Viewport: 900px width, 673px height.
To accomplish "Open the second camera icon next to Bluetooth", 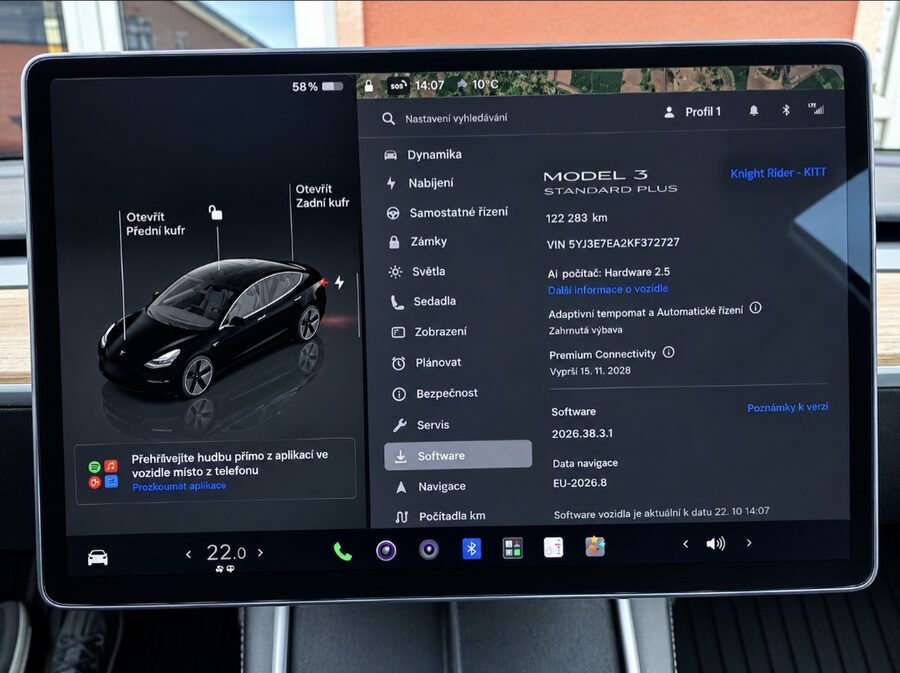I will 429,550.
